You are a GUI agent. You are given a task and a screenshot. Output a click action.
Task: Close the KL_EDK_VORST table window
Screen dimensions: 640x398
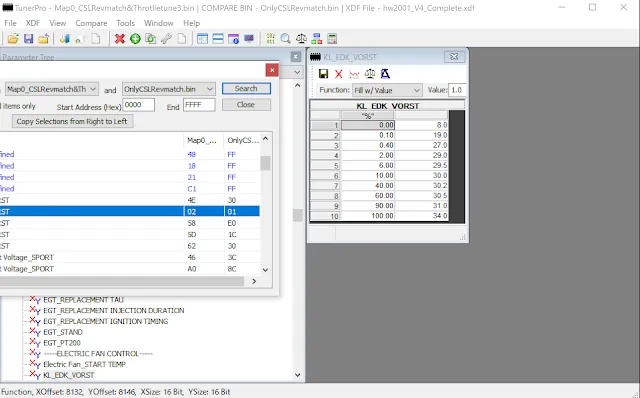click(x=454, y=57)
